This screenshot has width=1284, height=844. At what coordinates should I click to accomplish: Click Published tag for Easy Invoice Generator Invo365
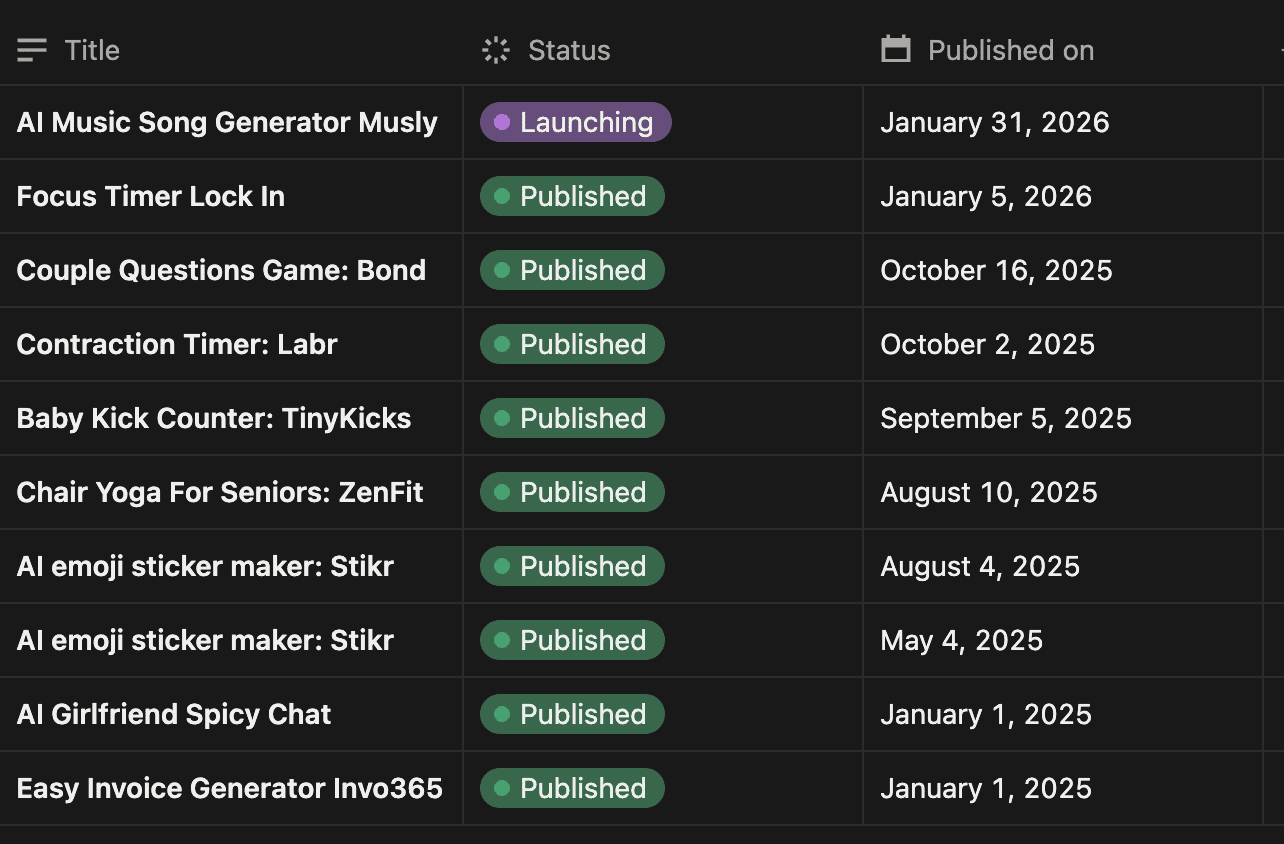(572, 788)
